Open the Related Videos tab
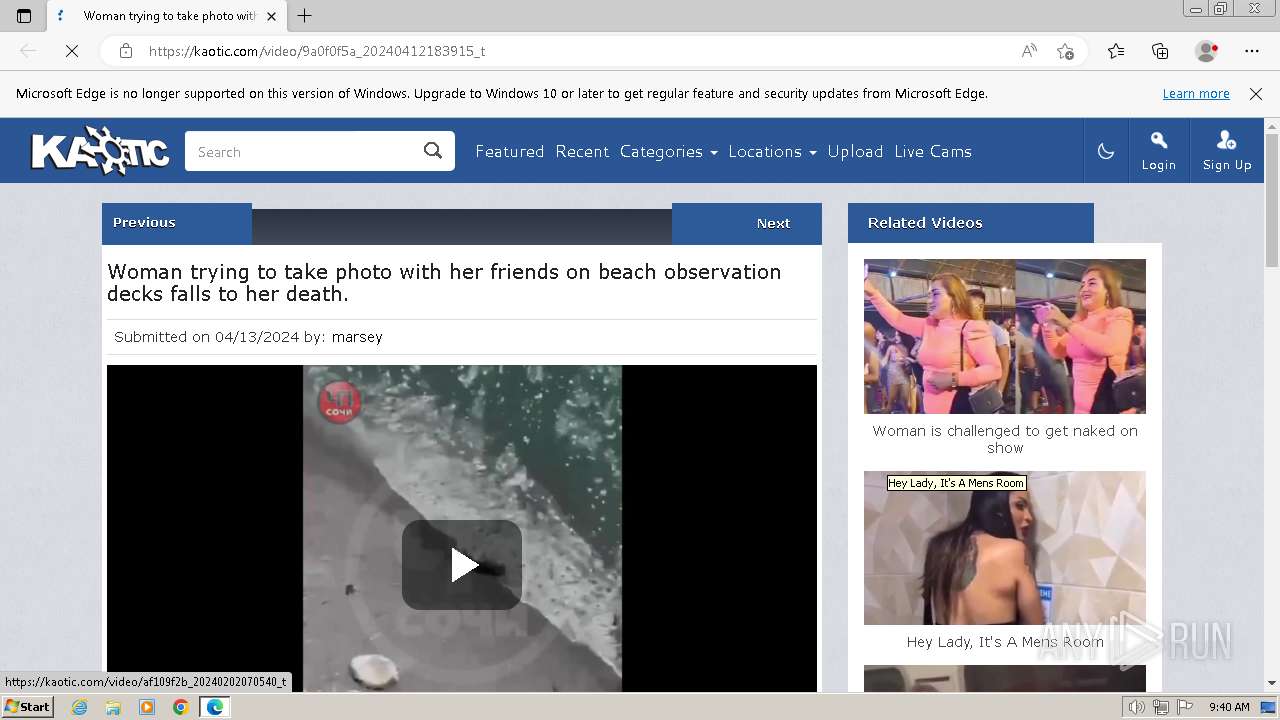The width and height of the screenshot is (1280, 720). 971,223
